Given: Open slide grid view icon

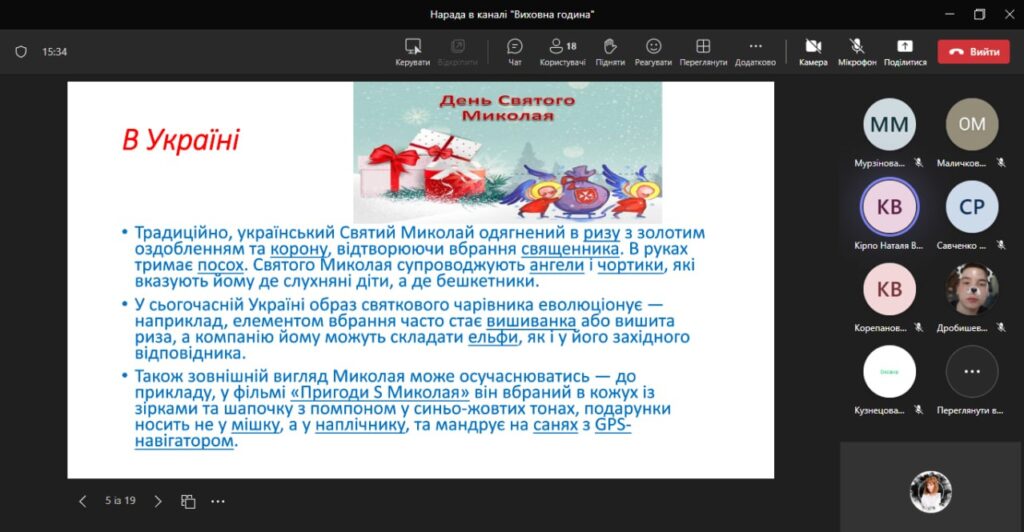Looking at the screenshot, I should (x=188, y=501).
